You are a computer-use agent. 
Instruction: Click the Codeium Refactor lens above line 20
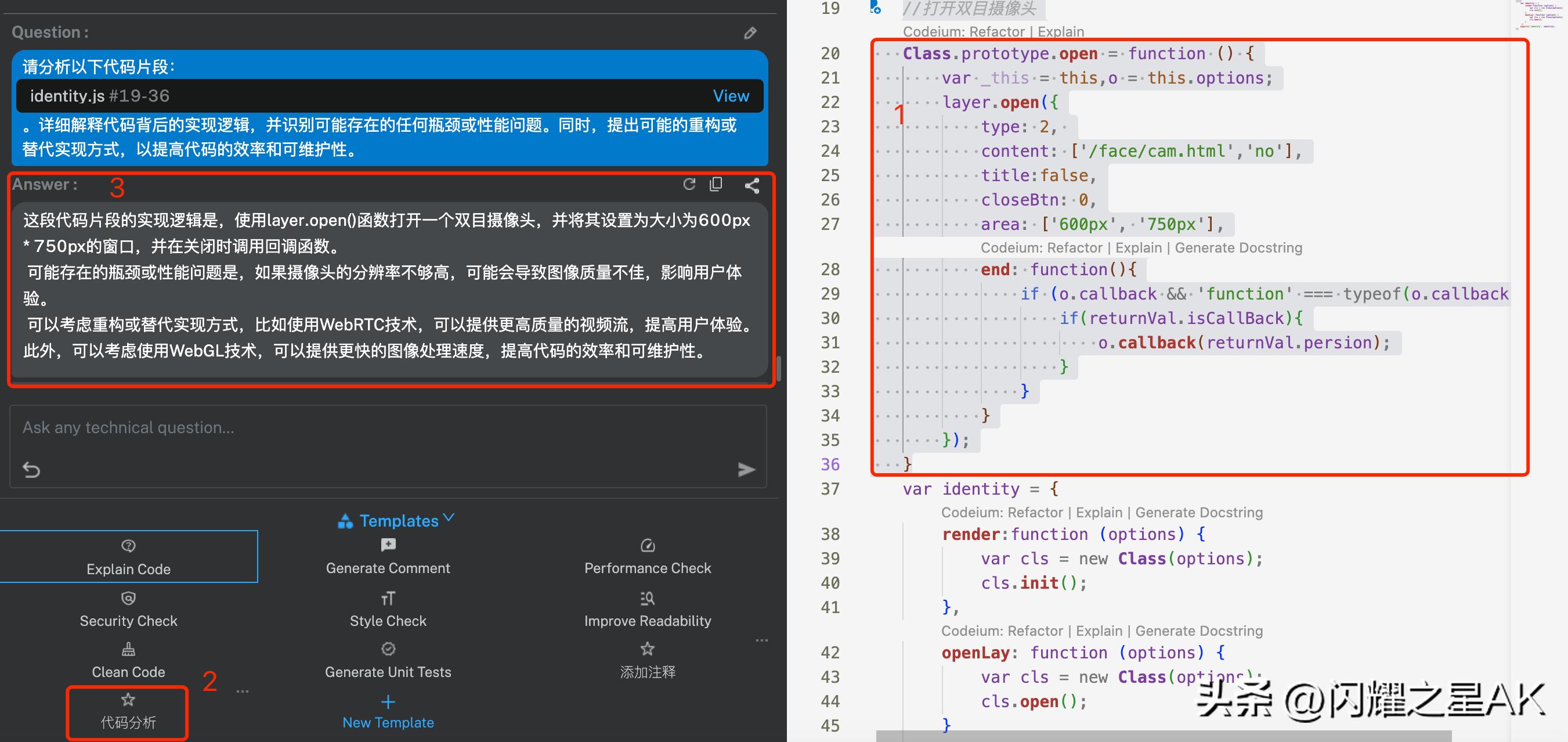[x=997, y=32]
